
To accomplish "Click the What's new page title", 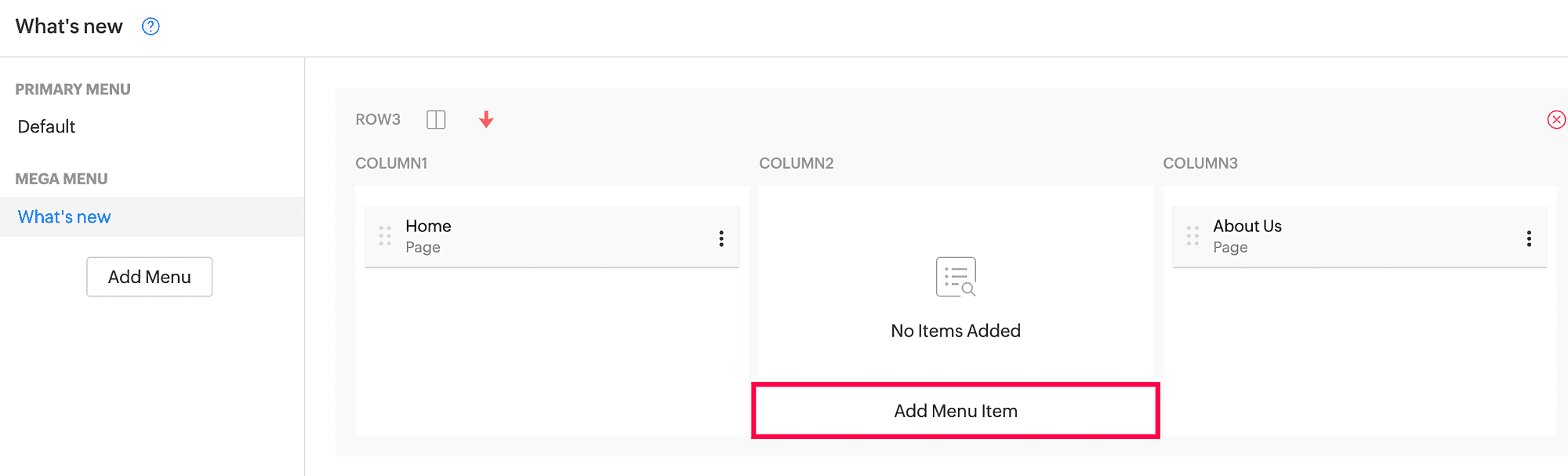I will click(x=69, y=27).
